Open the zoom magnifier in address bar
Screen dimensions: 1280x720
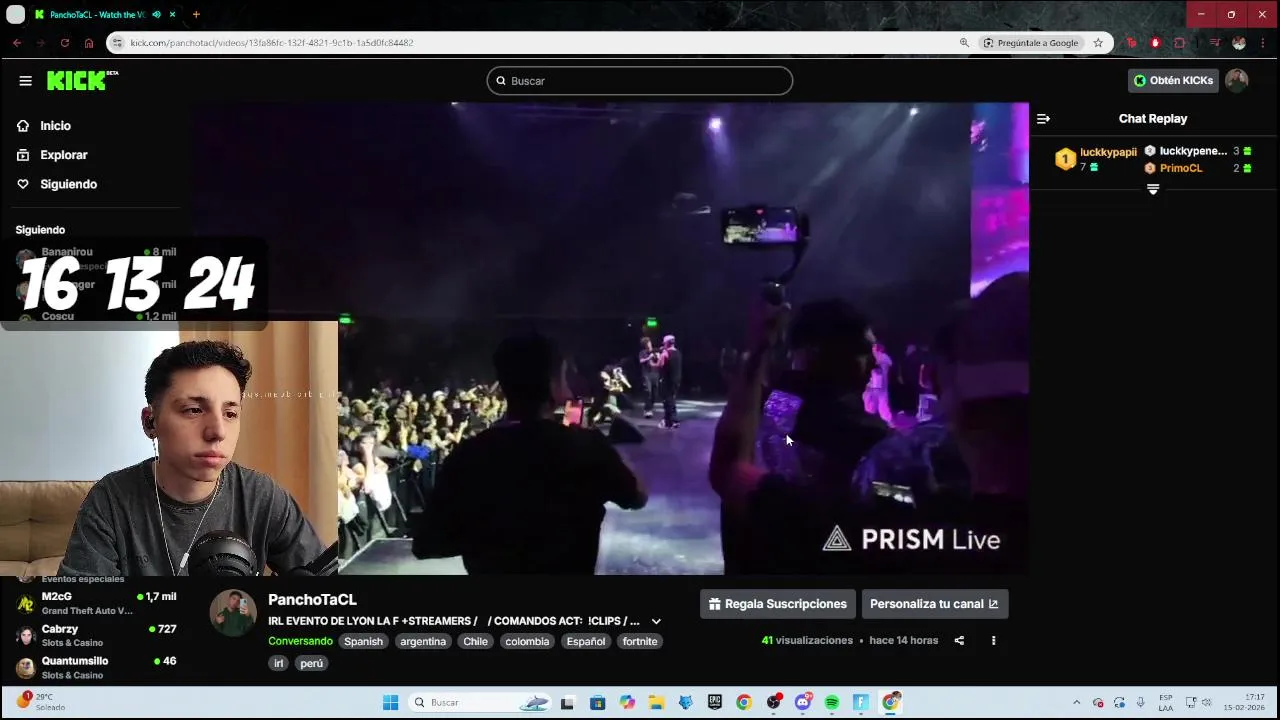[x=964, y=43]
